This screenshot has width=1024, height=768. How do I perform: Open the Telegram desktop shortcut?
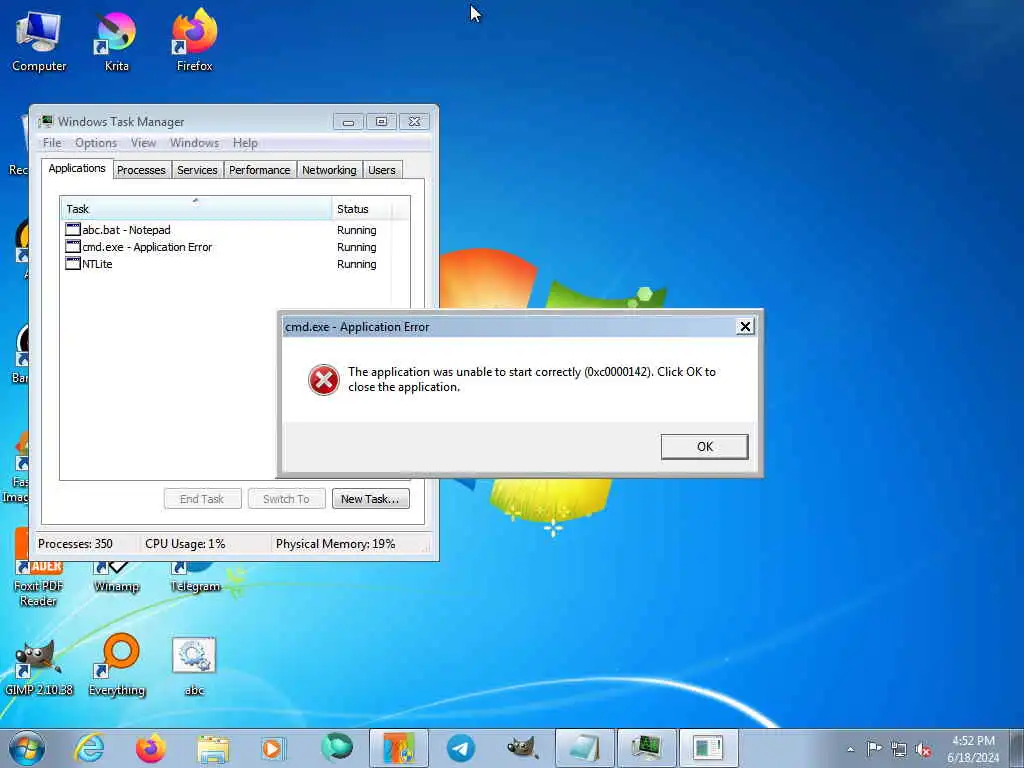[x=195, y=577]
